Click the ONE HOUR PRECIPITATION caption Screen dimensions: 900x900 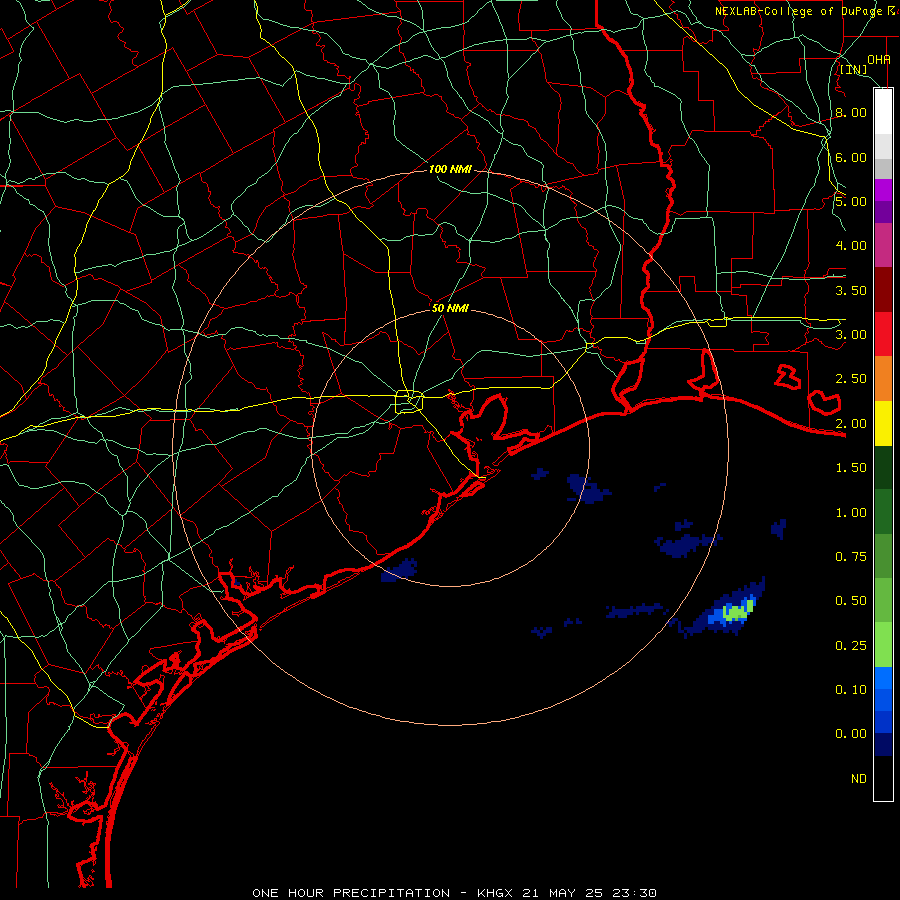point(351,893)
